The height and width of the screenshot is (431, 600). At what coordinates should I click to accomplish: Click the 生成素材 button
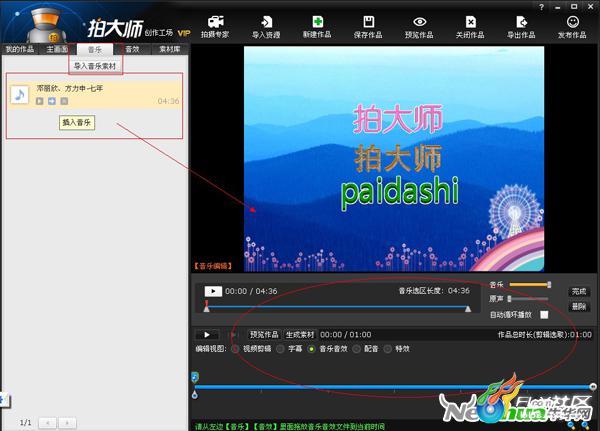click(300, 335)
